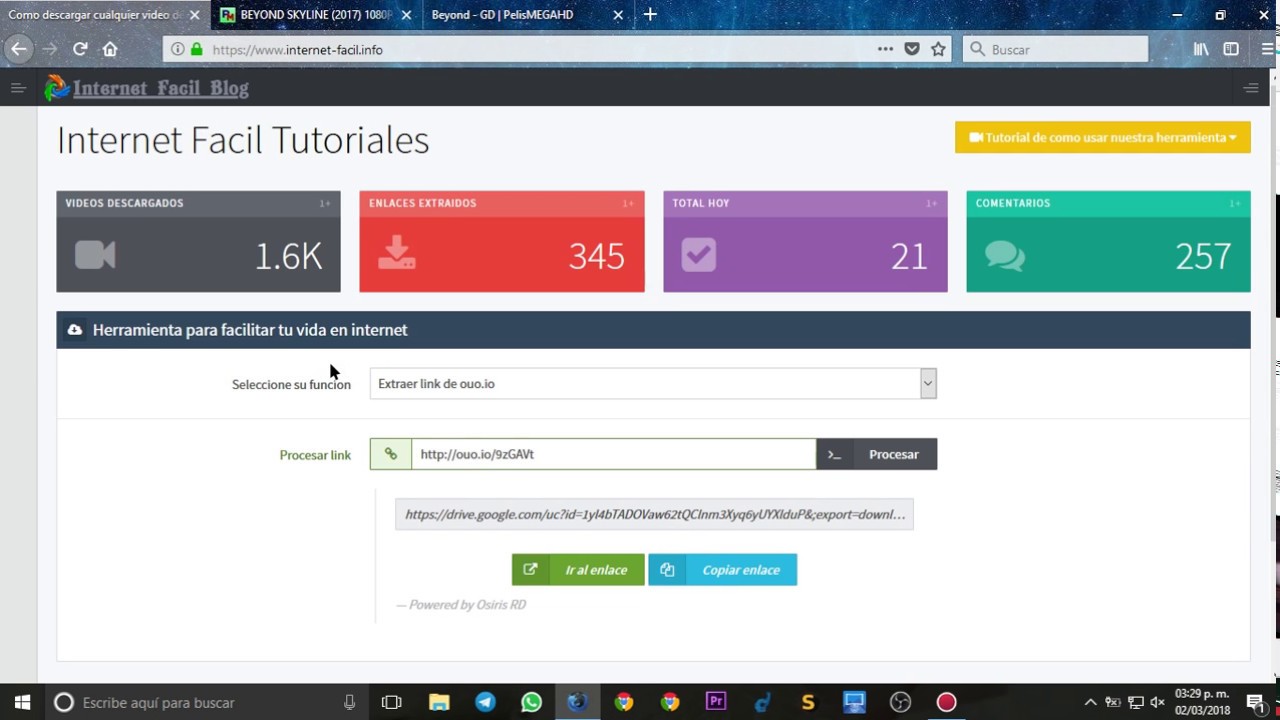
Task: Click the checkmark icon in Total Hoy
Action: [x=699, y=255]
